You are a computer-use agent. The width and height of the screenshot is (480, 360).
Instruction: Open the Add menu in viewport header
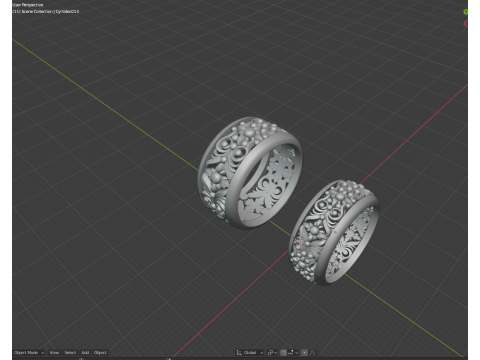(x=85, y=352)
